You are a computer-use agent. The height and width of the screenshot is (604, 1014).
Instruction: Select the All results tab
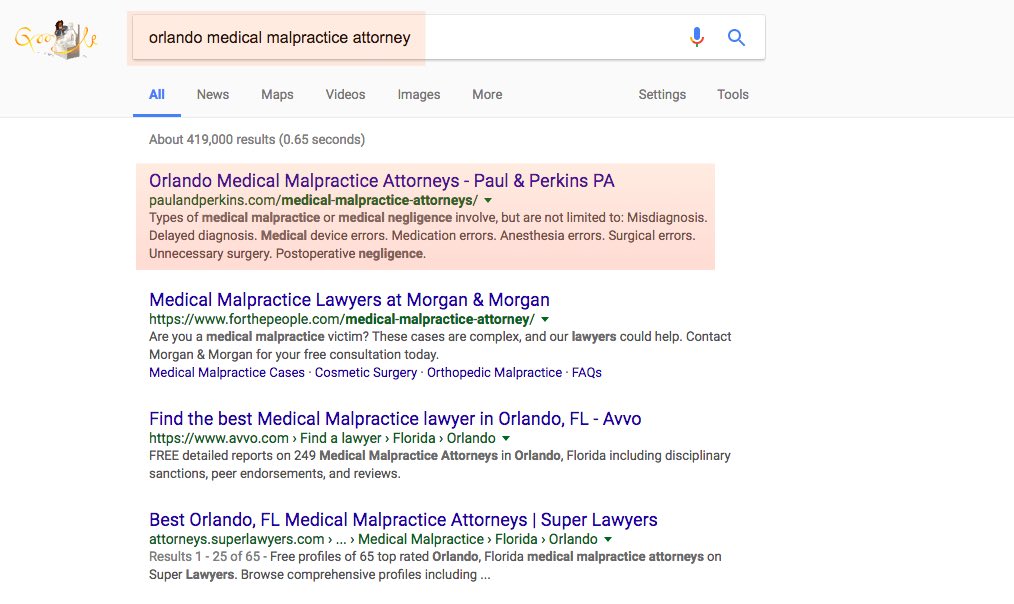[156, 94]
